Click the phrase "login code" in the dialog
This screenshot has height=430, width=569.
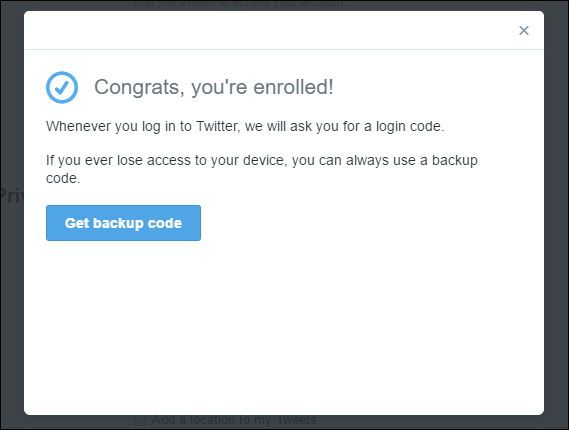[x=410, y=127]
